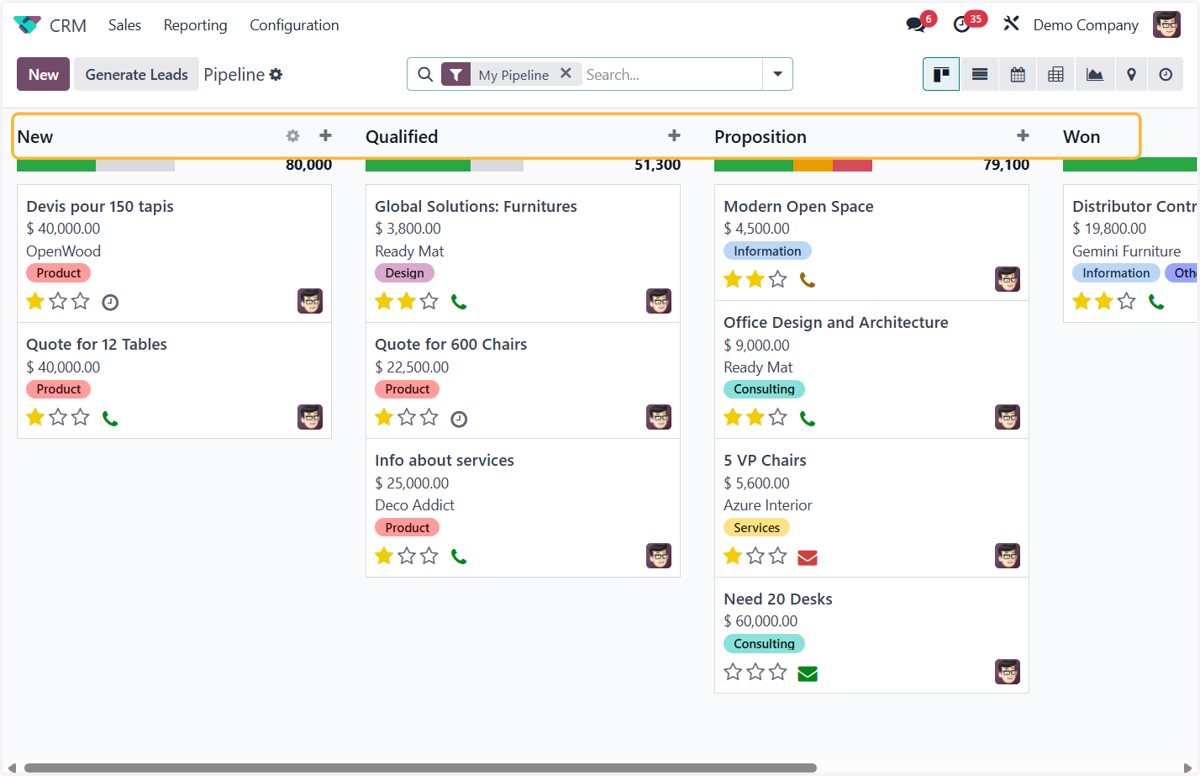Open settings gear of the New column
This screenshot has width=1200, height=776.
point(293,136)
